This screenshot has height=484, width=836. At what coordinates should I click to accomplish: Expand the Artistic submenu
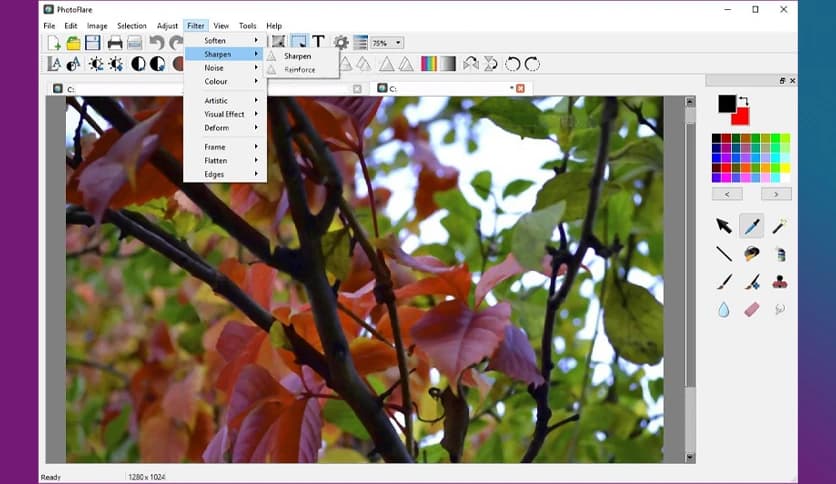[x=225, y=100]
